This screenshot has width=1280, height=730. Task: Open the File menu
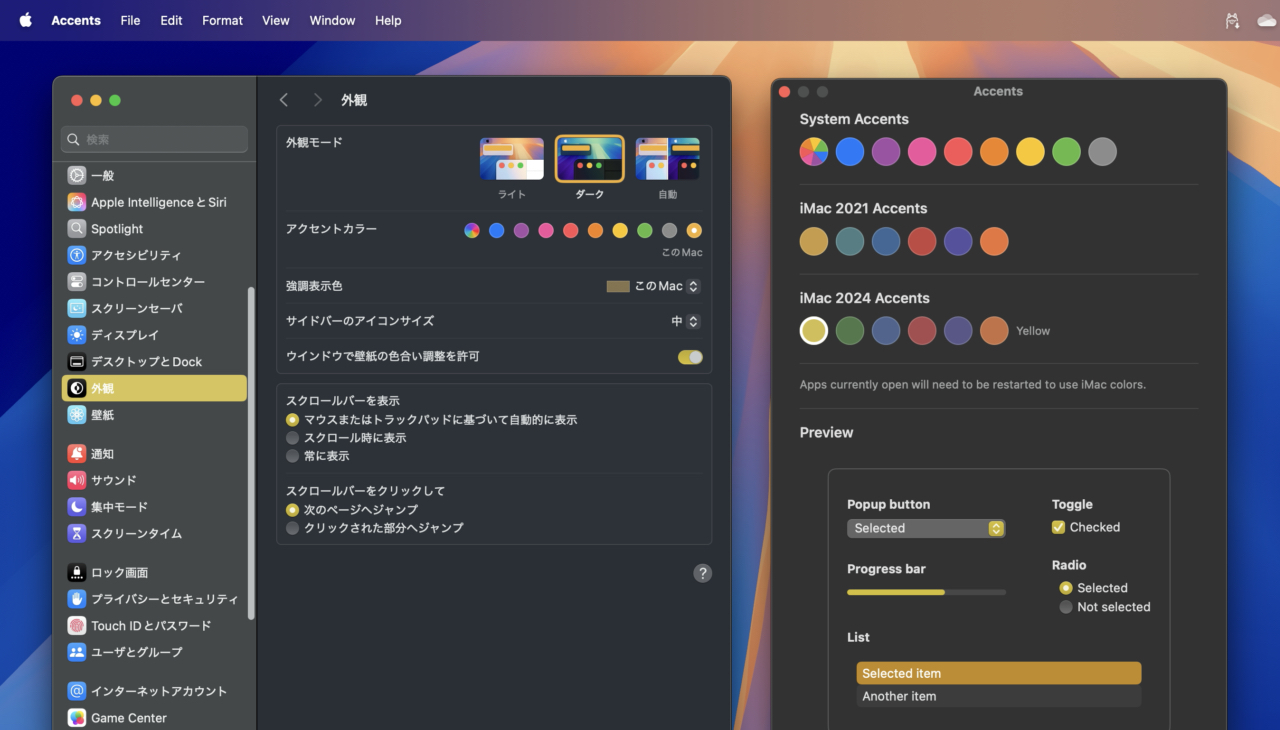130,20
